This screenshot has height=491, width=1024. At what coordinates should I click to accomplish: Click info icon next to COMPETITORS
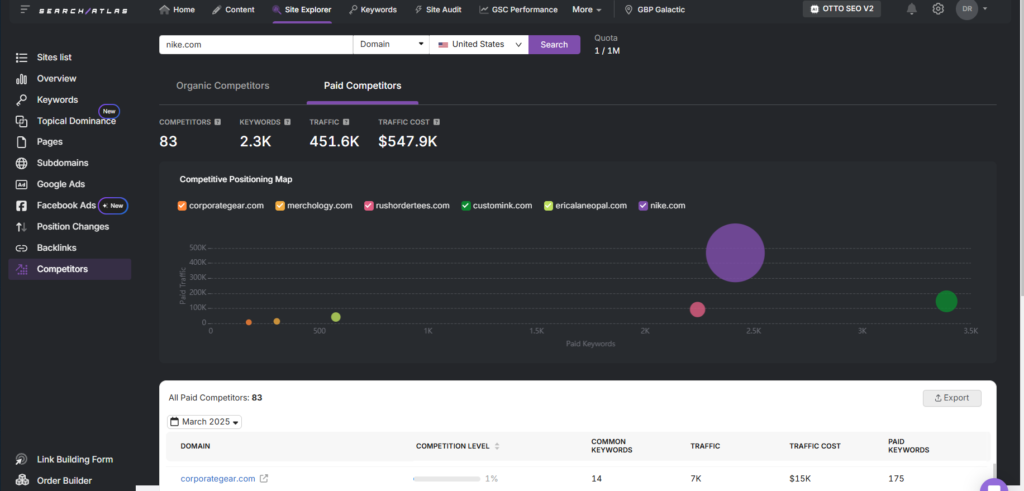(x=217, y=122)
